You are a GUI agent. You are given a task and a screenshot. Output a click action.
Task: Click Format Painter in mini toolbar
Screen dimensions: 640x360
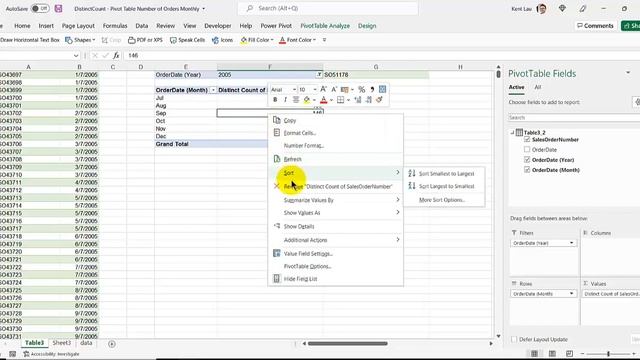[379, 100]
